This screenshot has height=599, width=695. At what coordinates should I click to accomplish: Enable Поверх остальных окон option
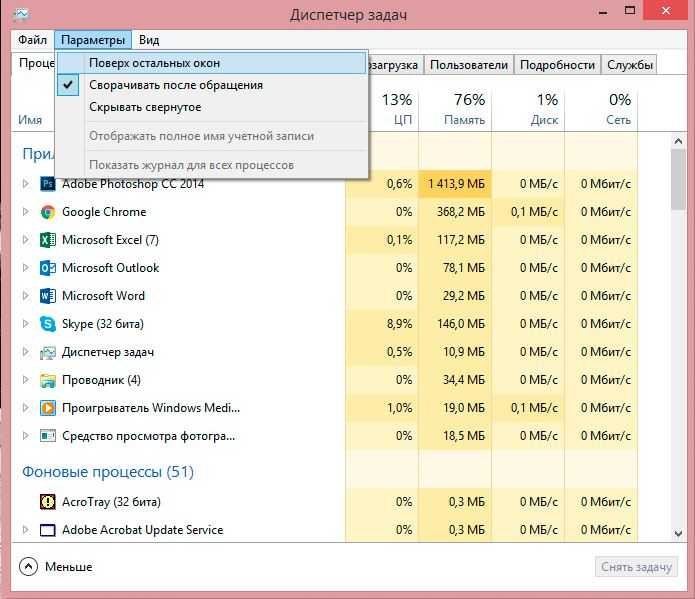(212, 63)
